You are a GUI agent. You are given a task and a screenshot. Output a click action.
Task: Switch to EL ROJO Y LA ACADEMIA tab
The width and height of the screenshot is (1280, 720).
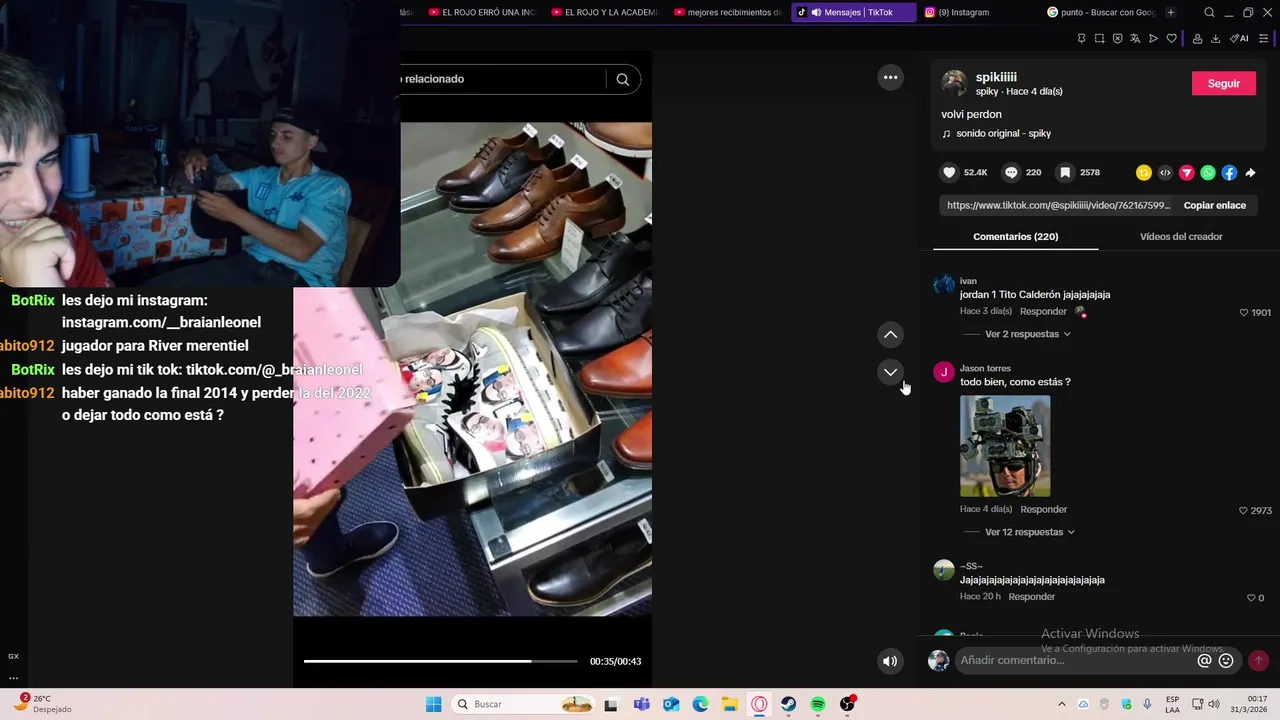(604, 12)
